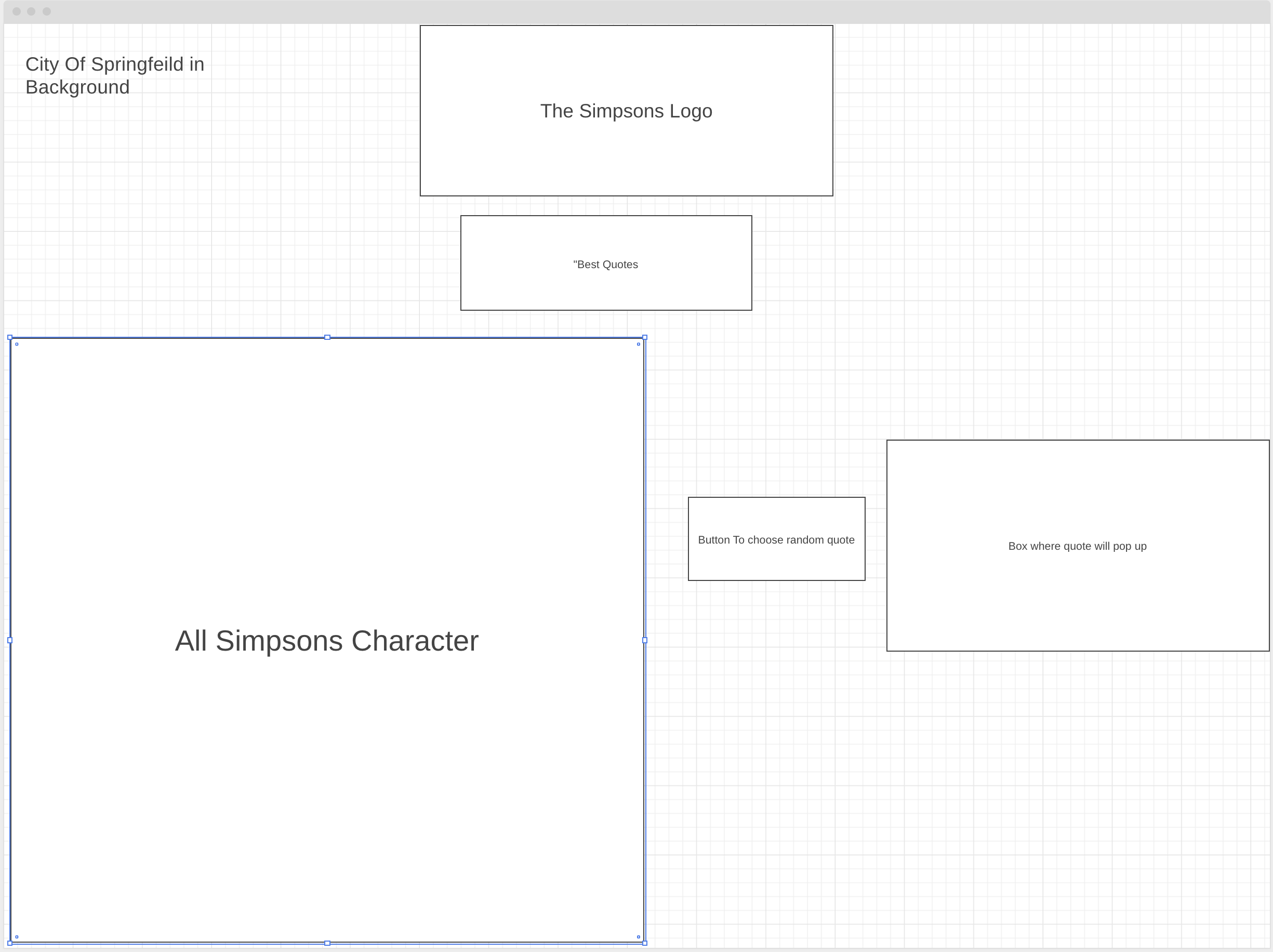This screenshot has height=952, width=1273.
Task: Select the Box where quote will pop up
Action: click(x=1077, y=546)
